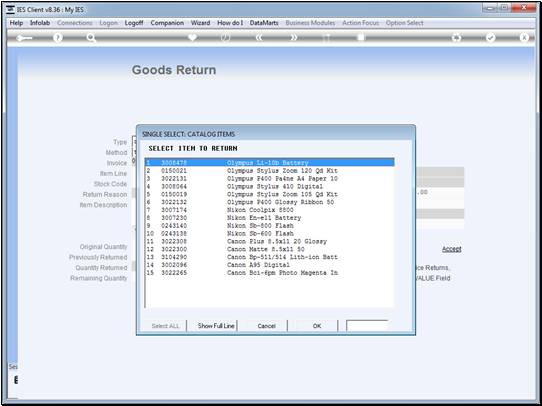The width and height of the screenshot is (542, 406).
Task: Select Canon A95 Digital row
Action: pos(270,265)
